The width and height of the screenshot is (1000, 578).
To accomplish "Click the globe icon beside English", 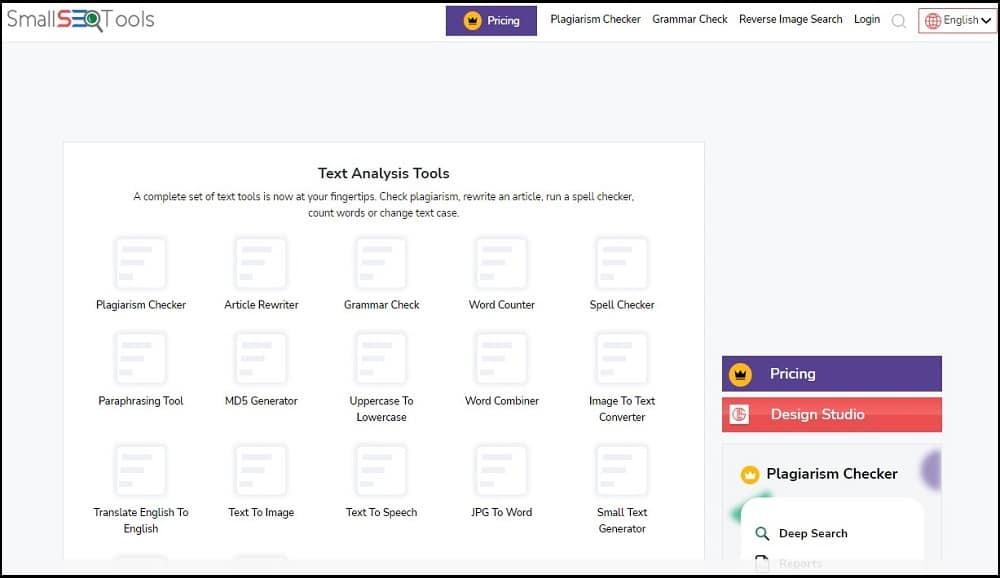I will point(932,21).
